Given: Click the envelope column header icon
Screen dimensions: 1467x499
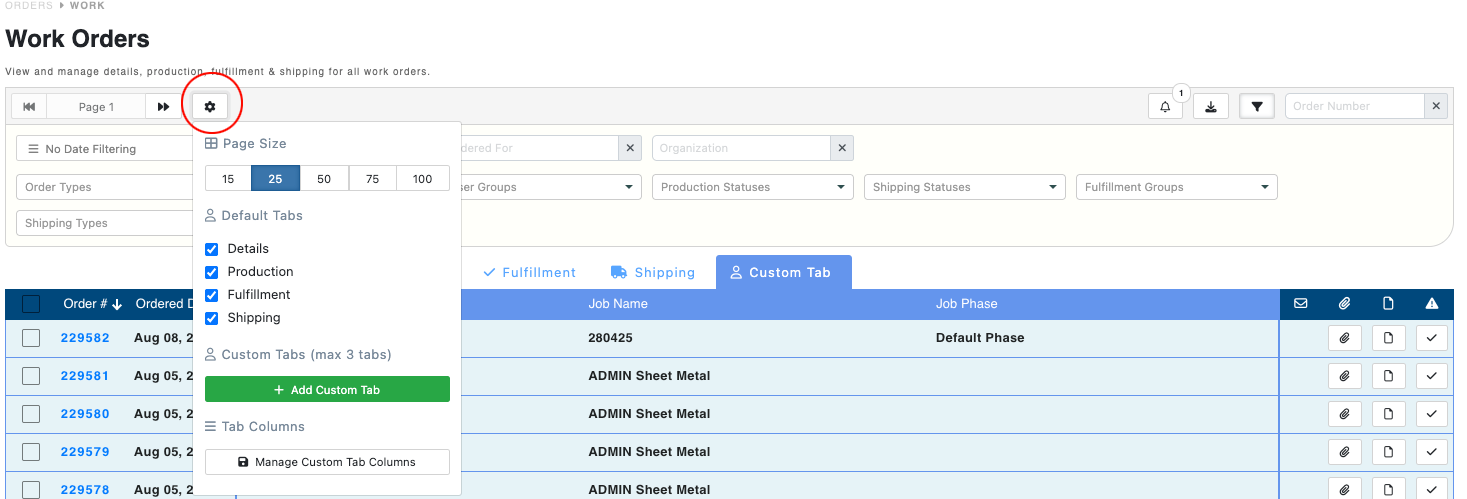Looking at the screenshot, I should [x=1301, y=303].
